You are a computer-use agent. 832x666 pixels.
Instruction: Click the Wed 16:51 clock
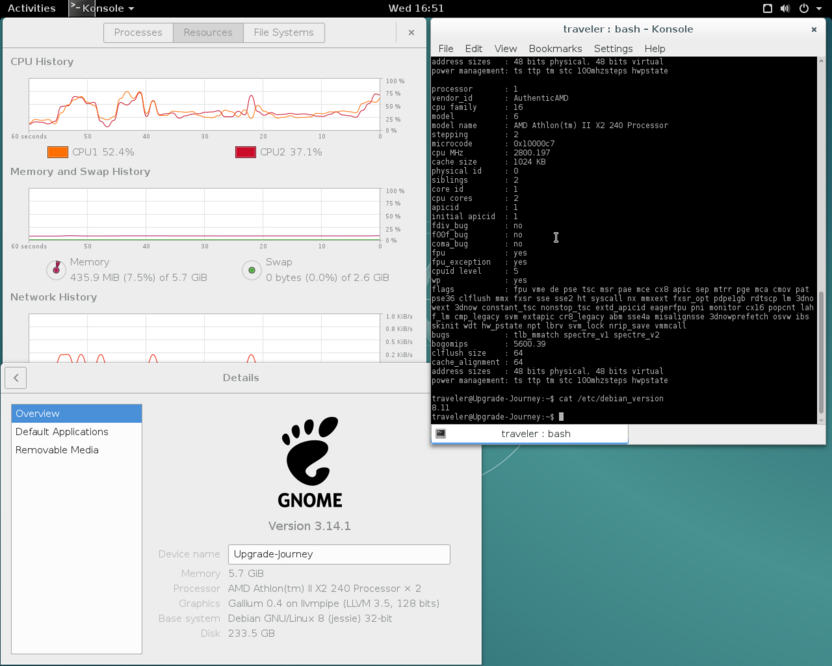(x=415, y=8)
